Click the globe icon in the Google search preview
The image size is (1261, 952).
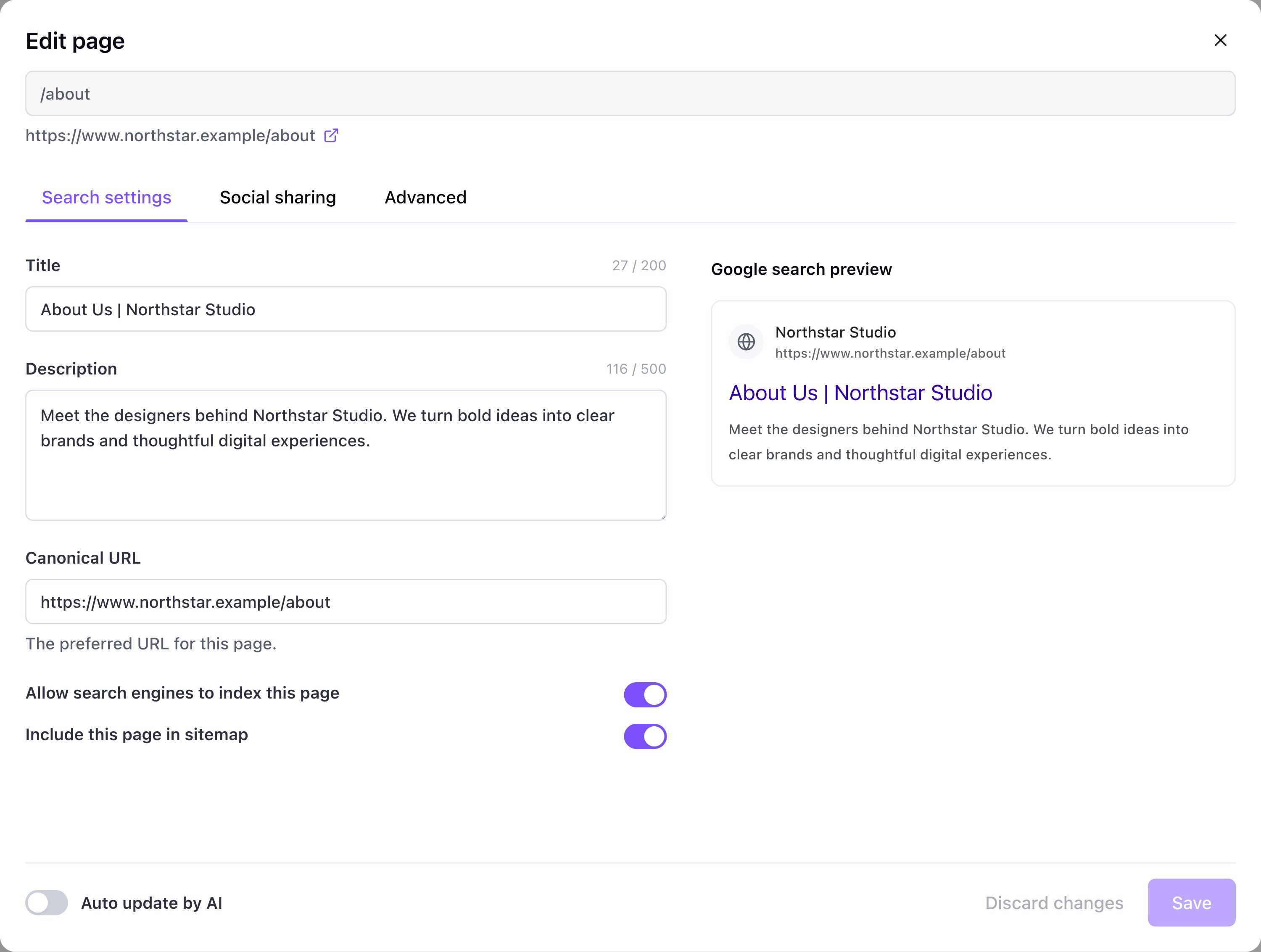point(746,342)
